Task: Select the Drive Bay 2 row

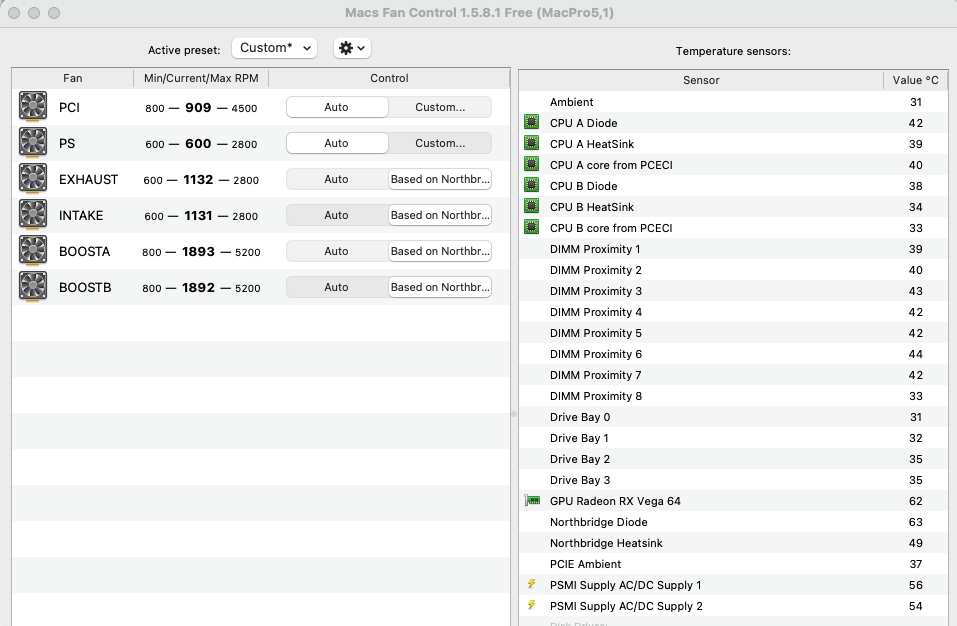Action: pyautogui.click(x=734, y=459)
